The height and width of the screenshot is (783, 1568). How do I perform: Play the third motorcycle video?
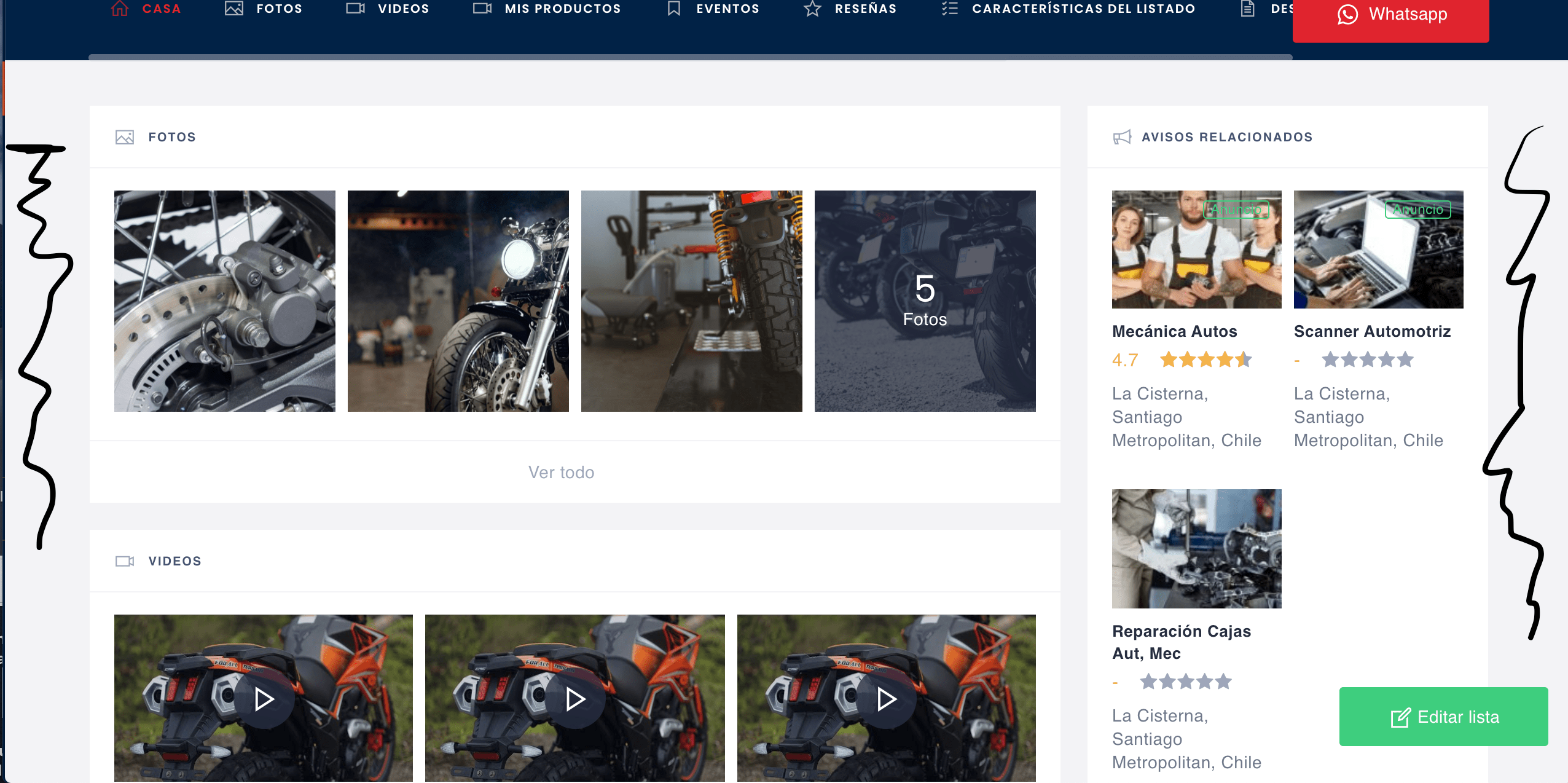click(x=887, y=699)
